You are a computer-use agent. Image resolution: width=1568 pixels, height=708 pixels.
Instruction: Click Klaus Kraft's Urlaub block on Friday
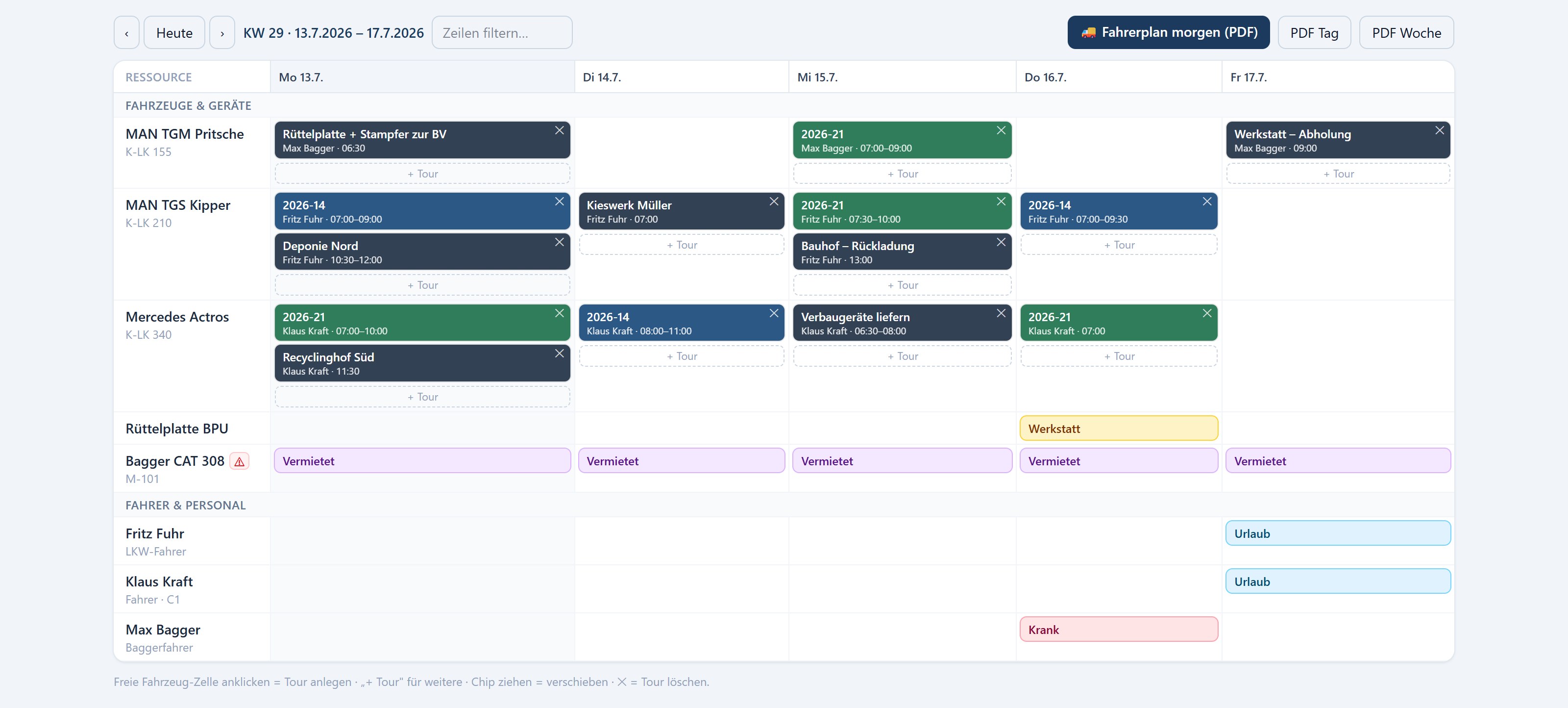point(1338,582)
